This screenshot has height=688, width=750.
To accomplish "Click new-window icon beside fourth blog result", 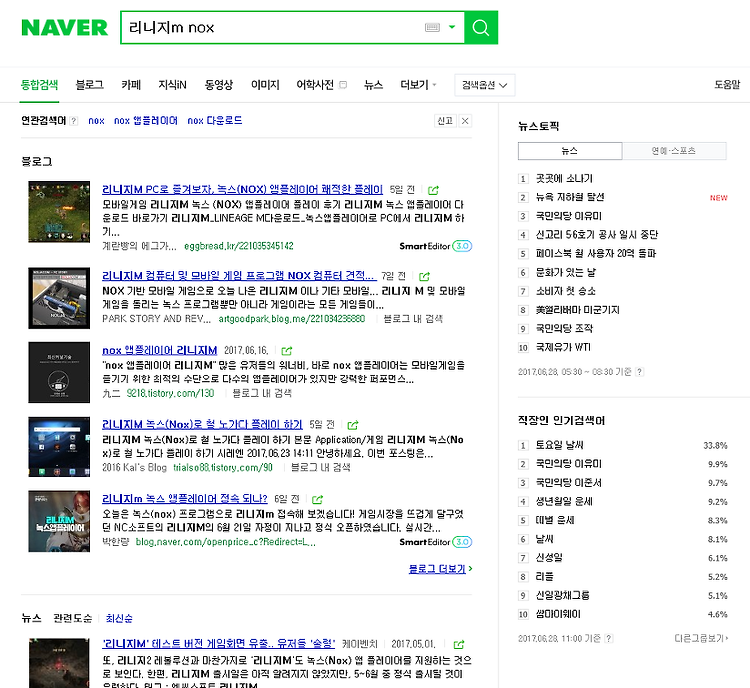I will 353,425.
